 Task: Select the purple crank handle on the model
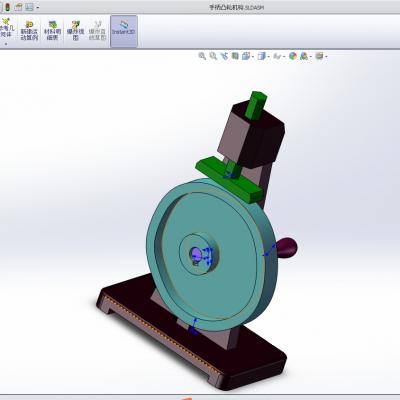(x=287, y=248)
